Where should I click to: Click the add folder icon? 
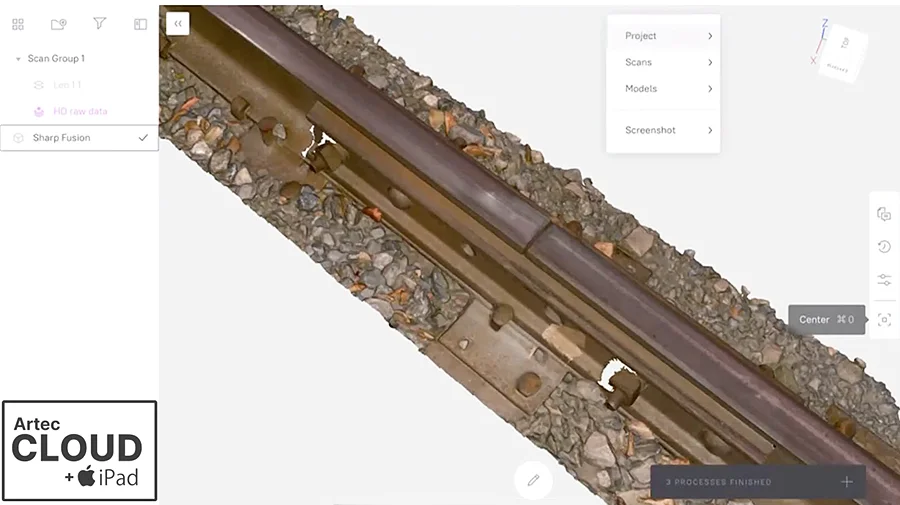click(x=58, y=24)
